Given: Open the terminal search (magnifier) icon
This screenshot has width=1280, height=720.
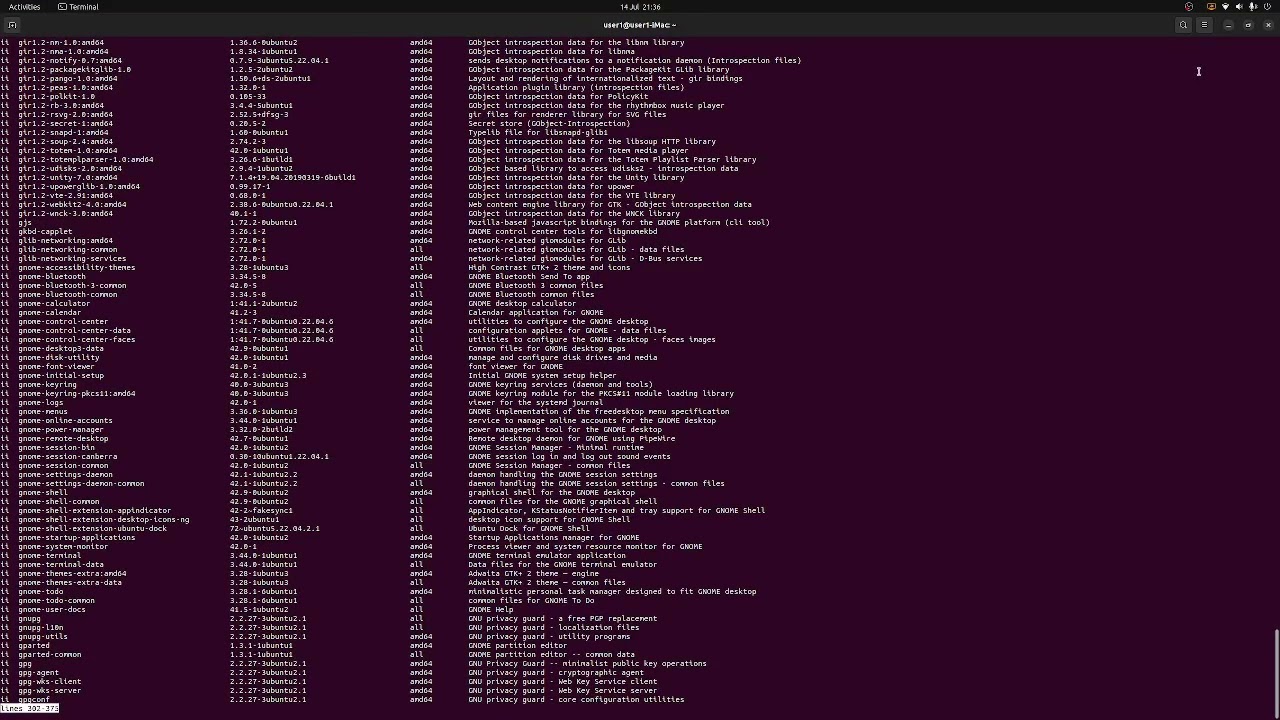Looking at the screenshot, I should click(x=1183, y=25).
